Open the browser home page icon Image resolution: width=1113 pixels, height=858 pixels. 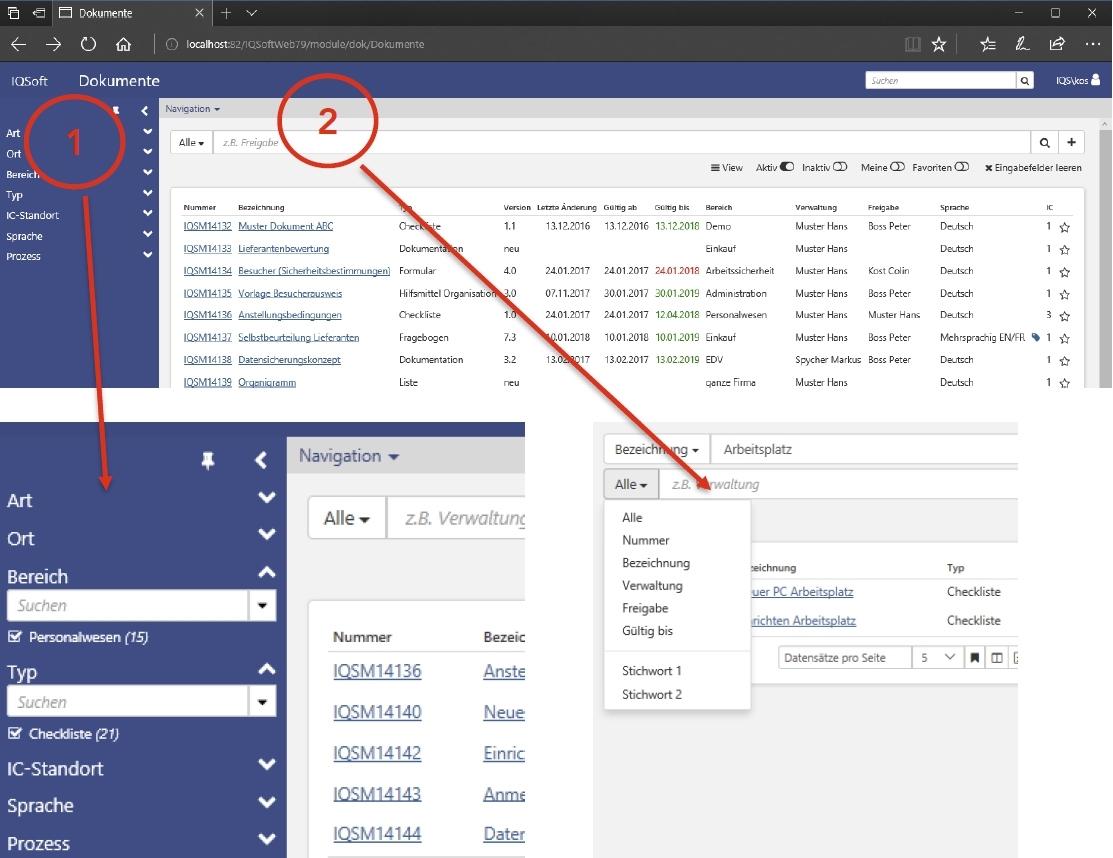click(124, 44)
